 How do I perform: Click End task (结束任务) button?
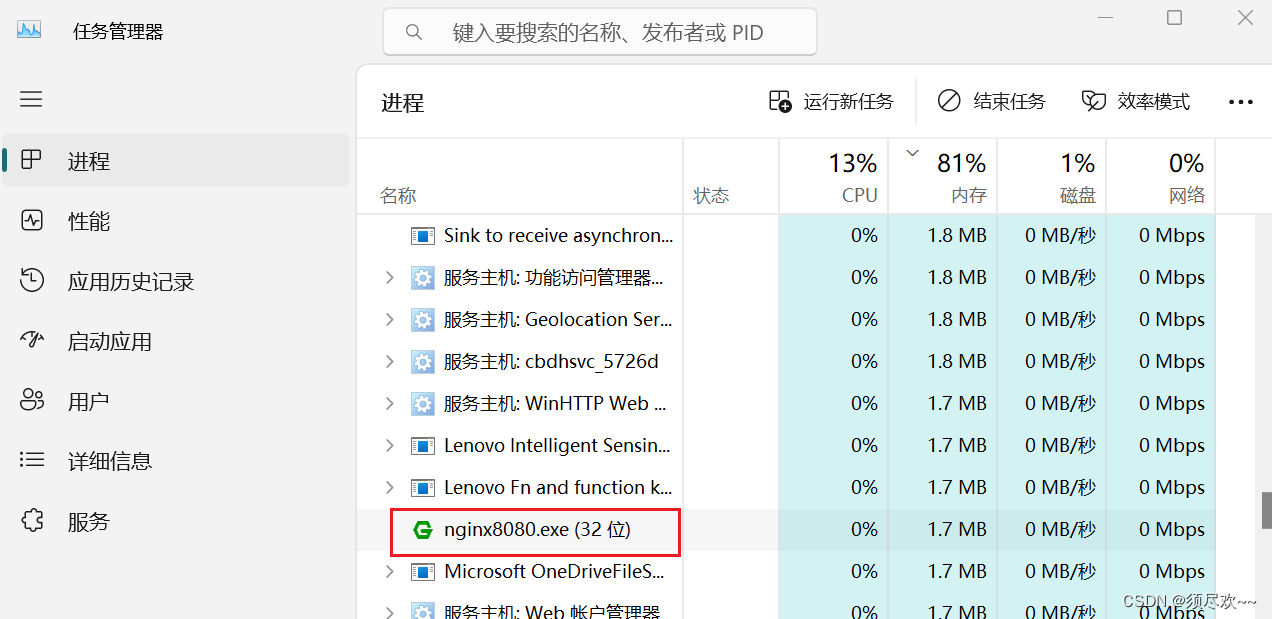click(992, 101)
